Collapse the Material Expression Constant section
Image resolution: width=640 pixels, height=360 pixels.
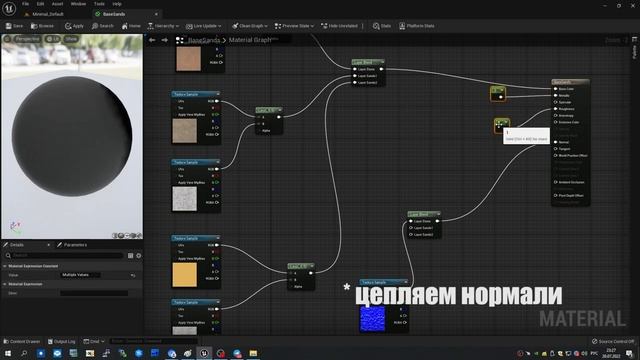[x=5, y=266]
